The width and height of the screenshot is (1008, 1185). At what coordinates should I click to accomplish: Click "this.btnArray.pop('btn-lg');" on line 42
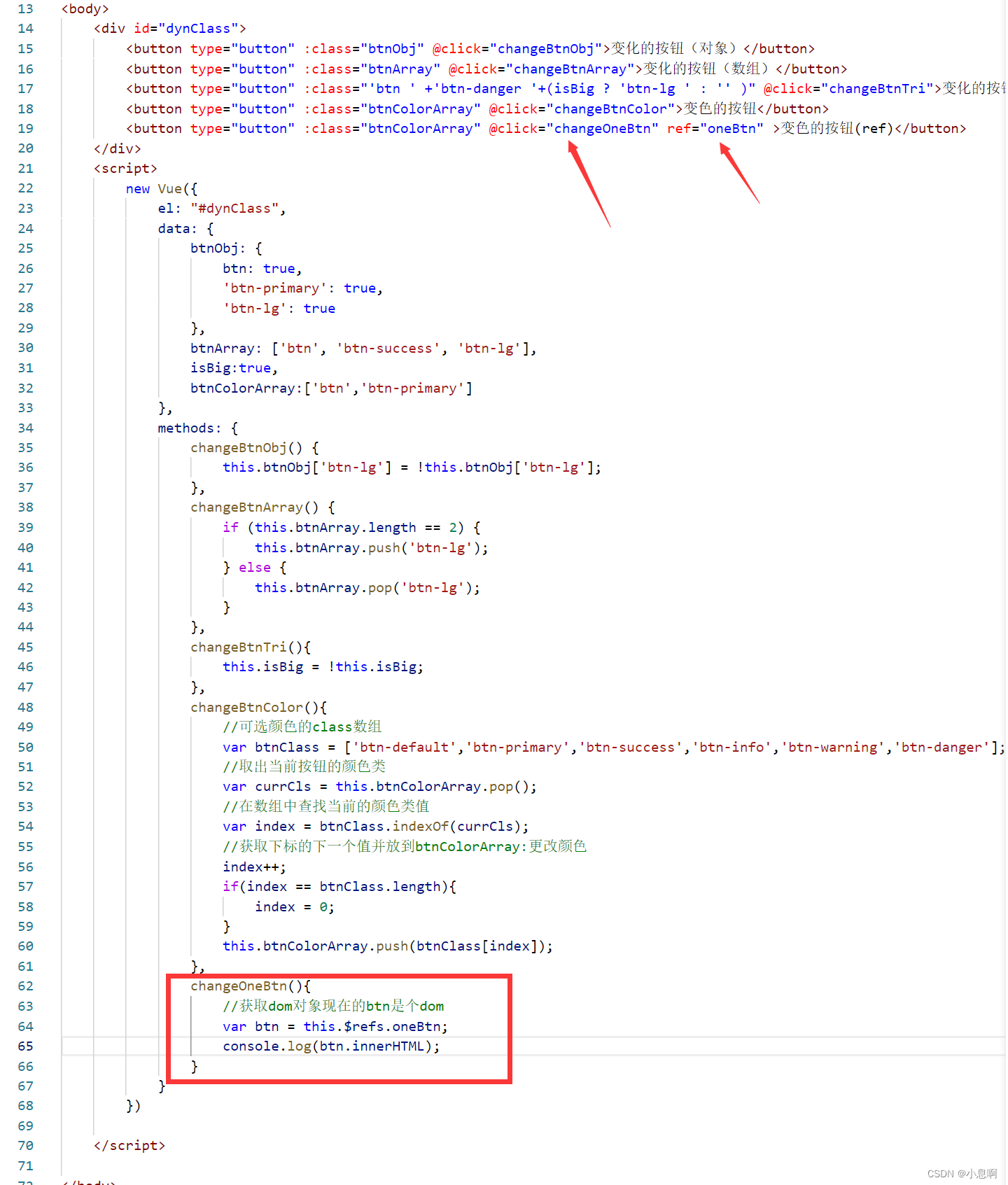(x=367, y=588)
